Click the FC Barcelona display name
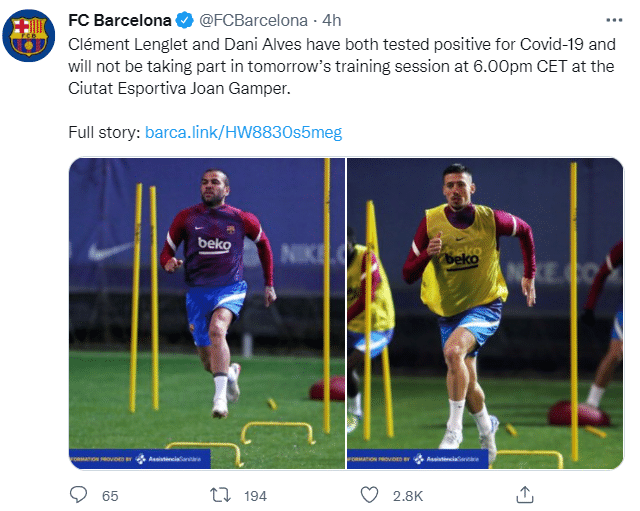Screen dimensions: 640x511 [x=122, y=20]
